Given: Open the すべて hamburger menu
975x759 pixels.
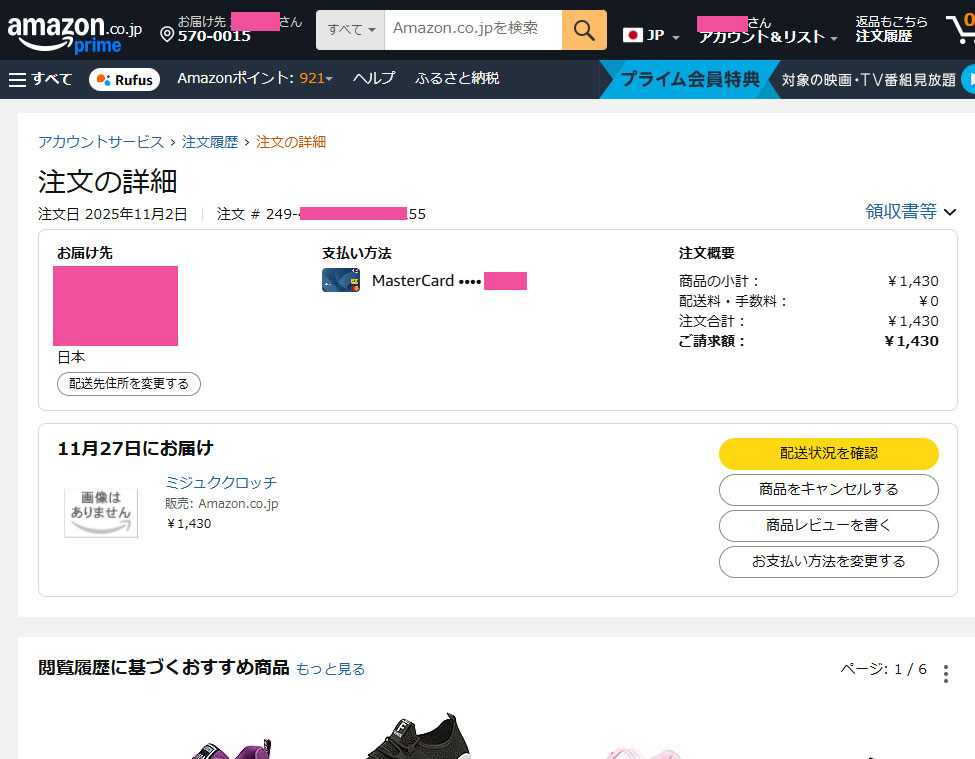Looking at the screenshot, I should click(40, 79).
